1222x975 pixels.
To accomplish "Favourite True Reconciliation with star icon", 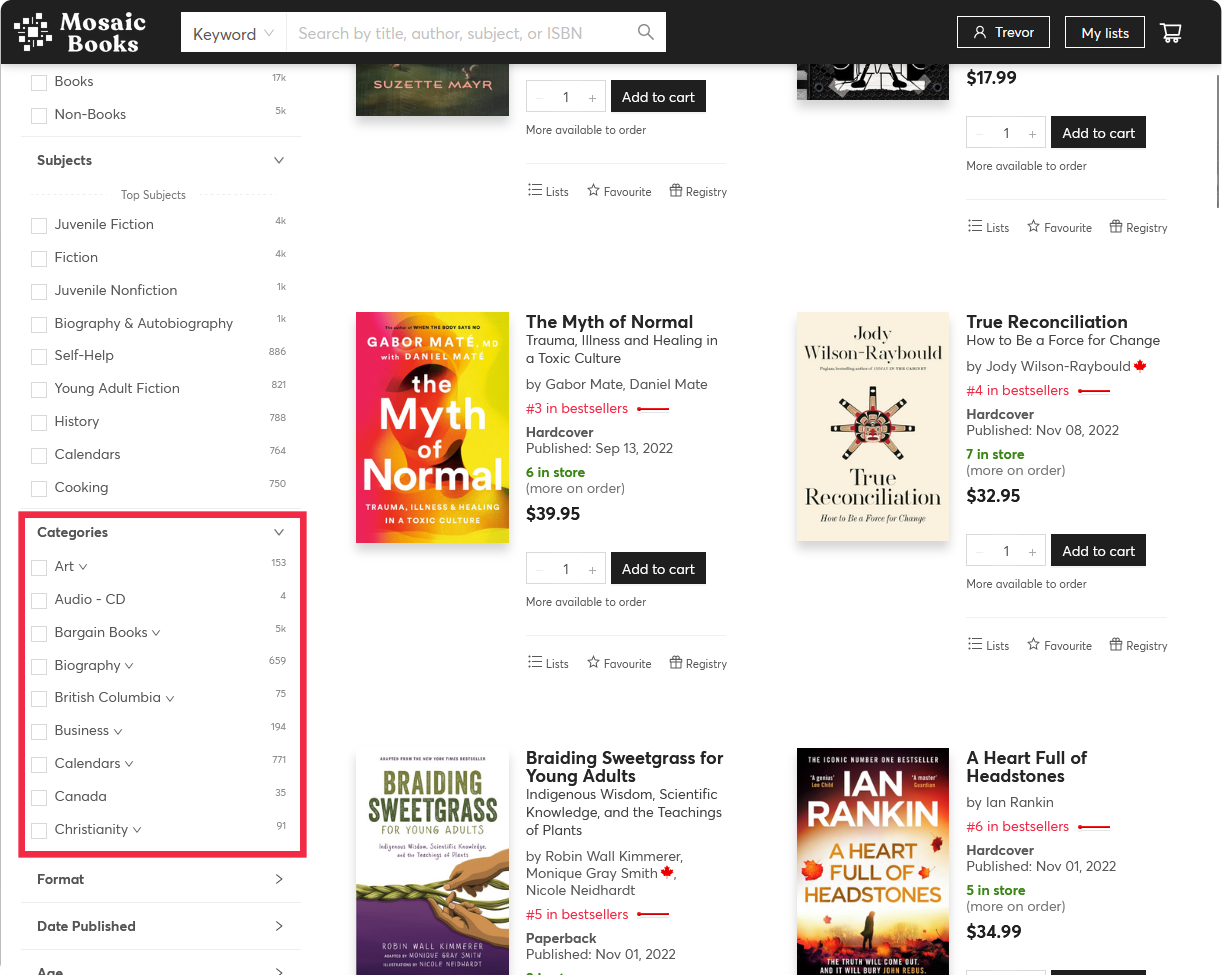I will (1059, 646).
